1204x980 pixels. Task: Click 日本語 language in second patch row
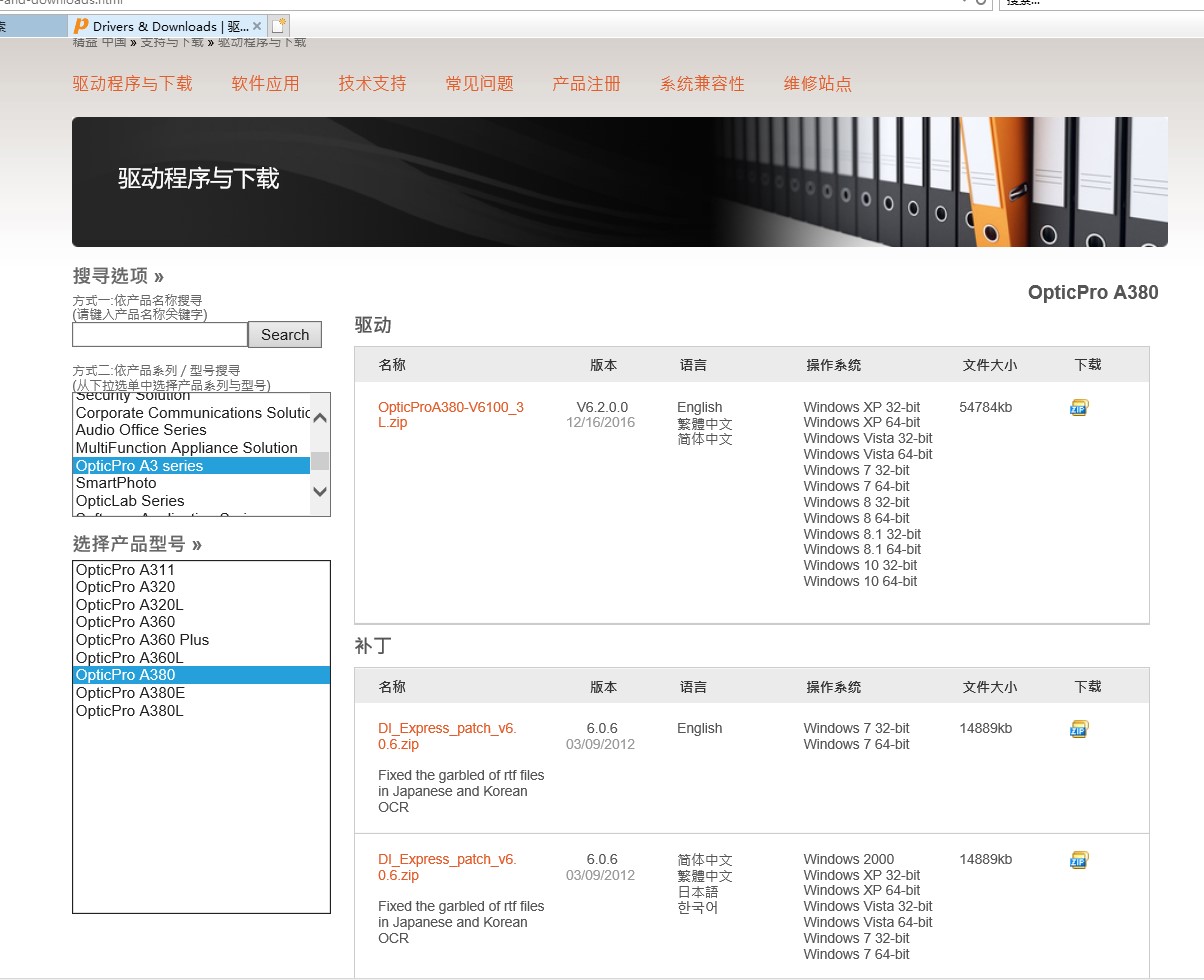(698, 892)
